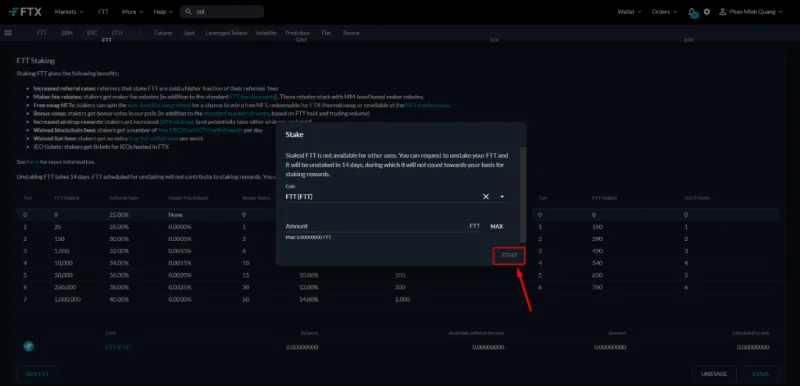Open the Wallet dropdown
The height and width of the screenshot is (386, 800).
click(629, 12)
